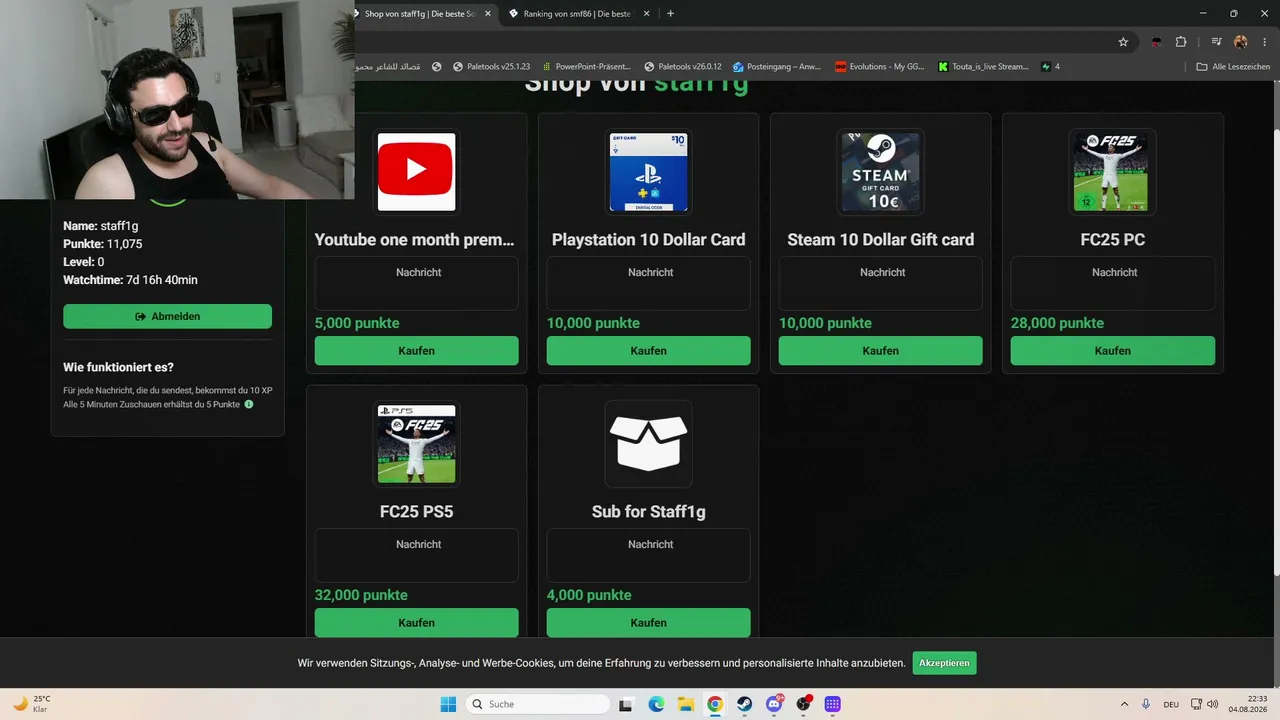Open a new browser tab
The width and height of the screenshot is (1280, 720).
point(670,14)
